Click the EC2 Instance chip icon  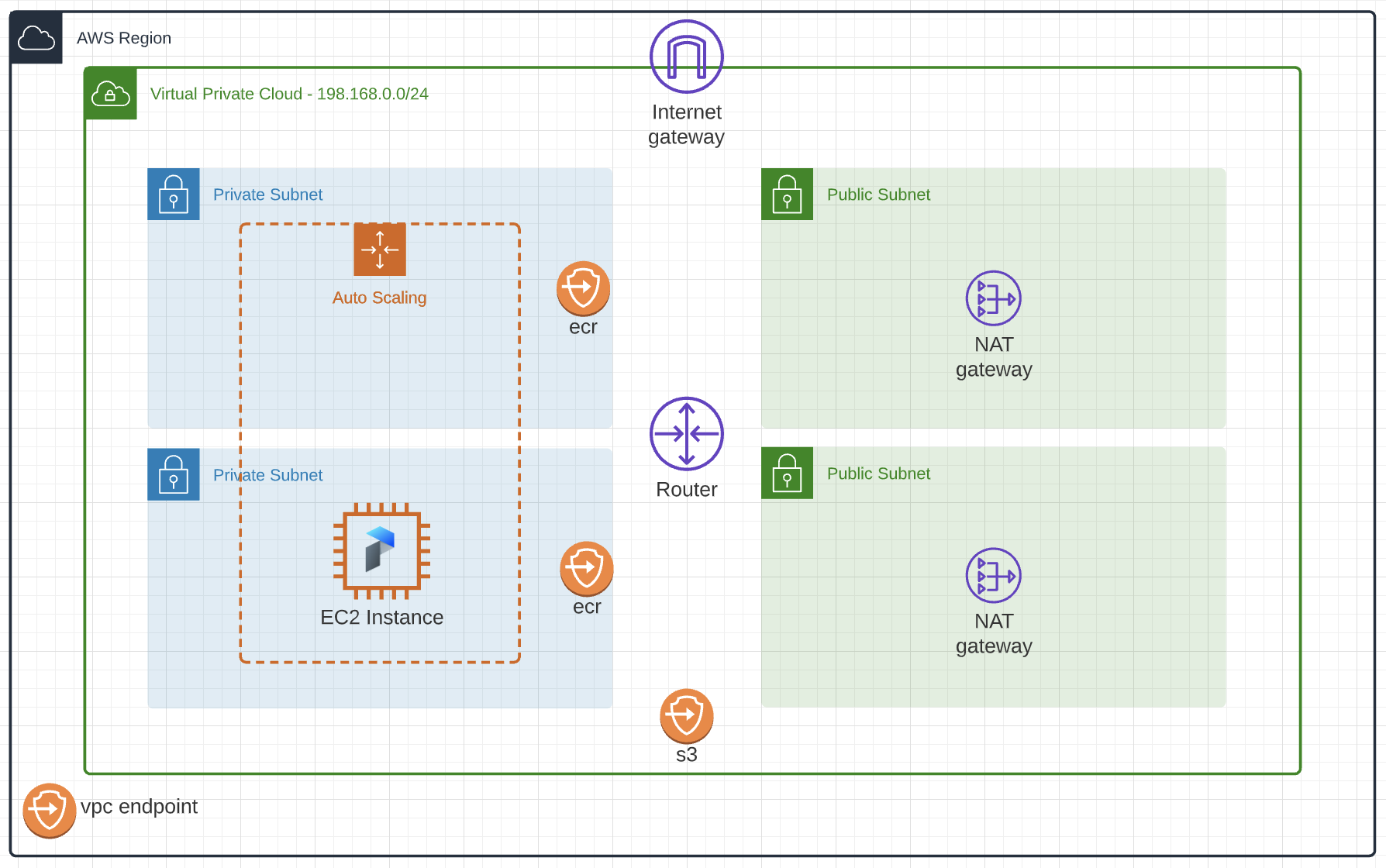(x=381, y=551)
